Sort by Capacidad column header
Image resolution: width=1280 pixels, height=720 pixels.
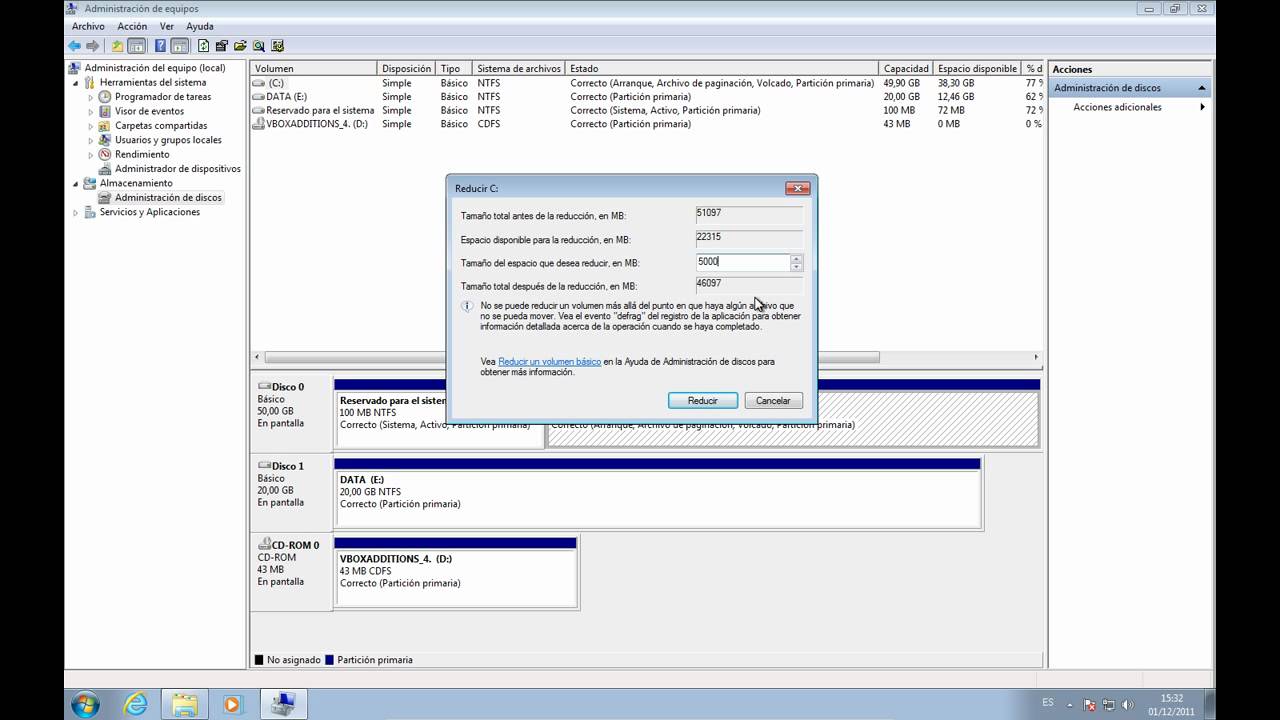[x=906, y=69]
